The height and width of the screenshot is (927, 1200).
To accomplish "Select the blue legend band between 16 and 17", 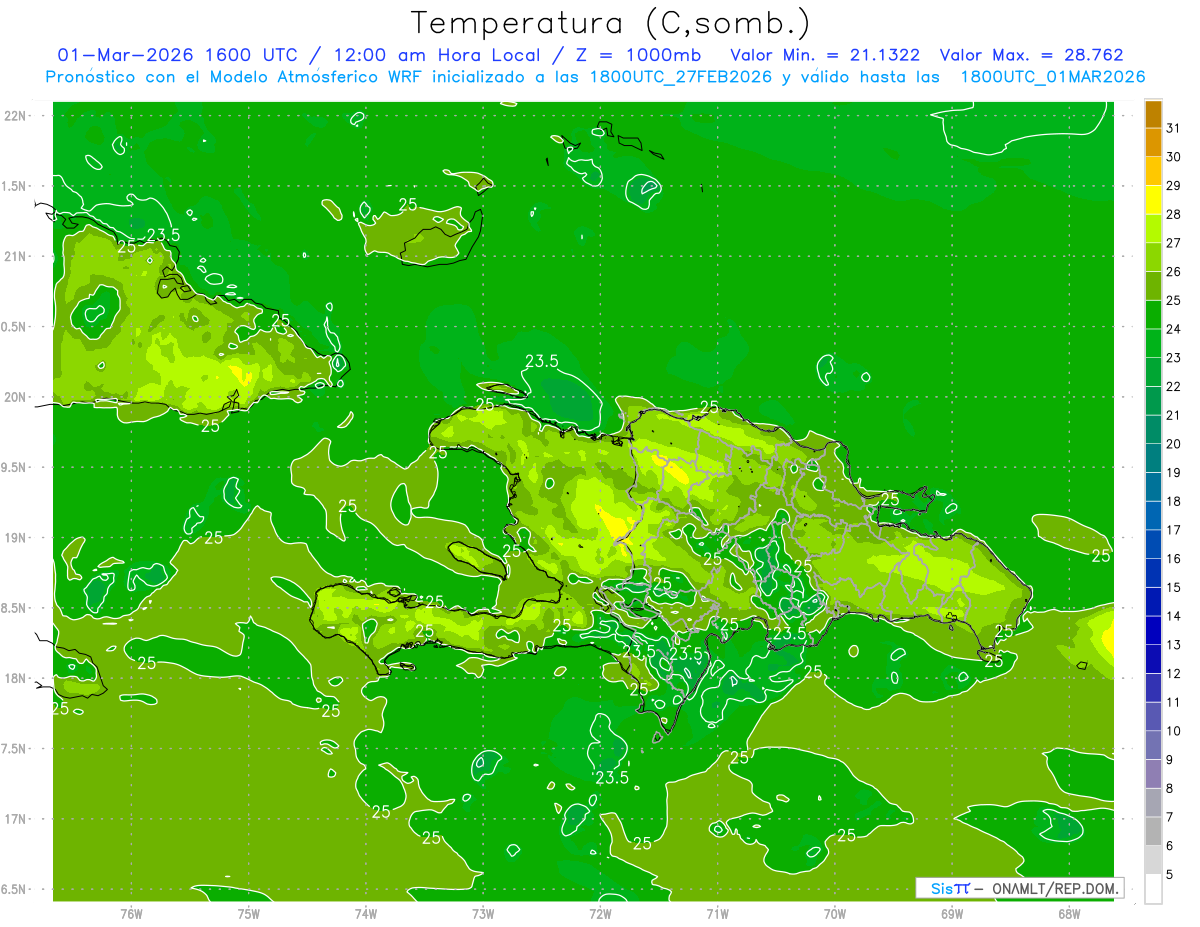I will click(1153, 545).
